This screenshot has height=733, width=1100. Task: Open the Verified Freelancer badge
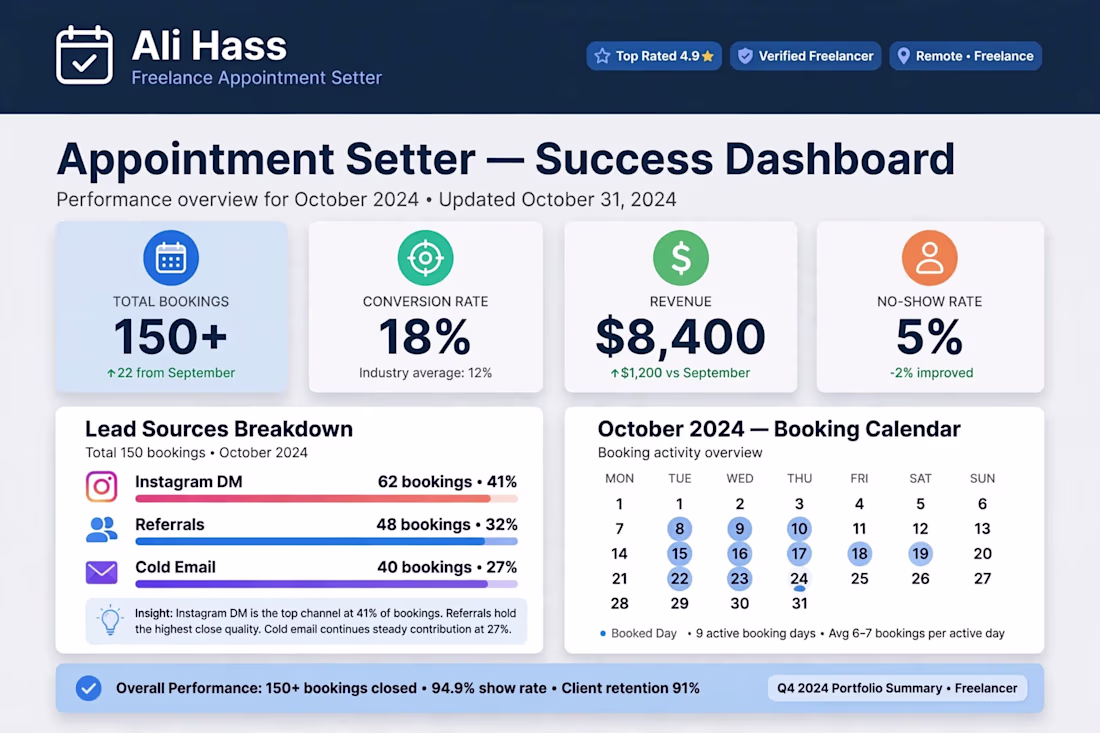coord(805,56)
